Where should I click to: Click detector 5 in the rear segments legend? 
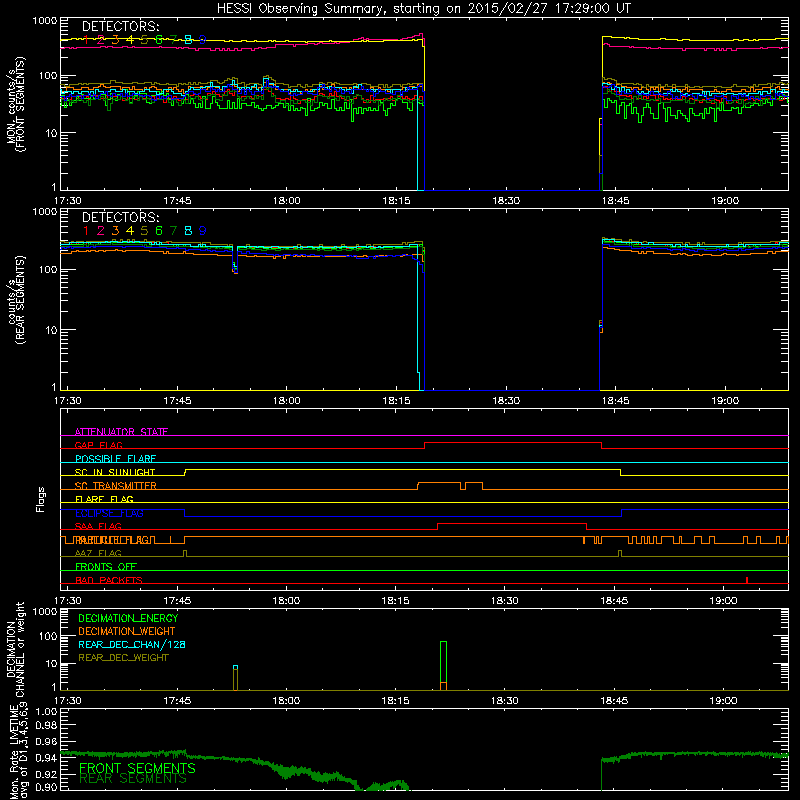(x=144, y=231)
